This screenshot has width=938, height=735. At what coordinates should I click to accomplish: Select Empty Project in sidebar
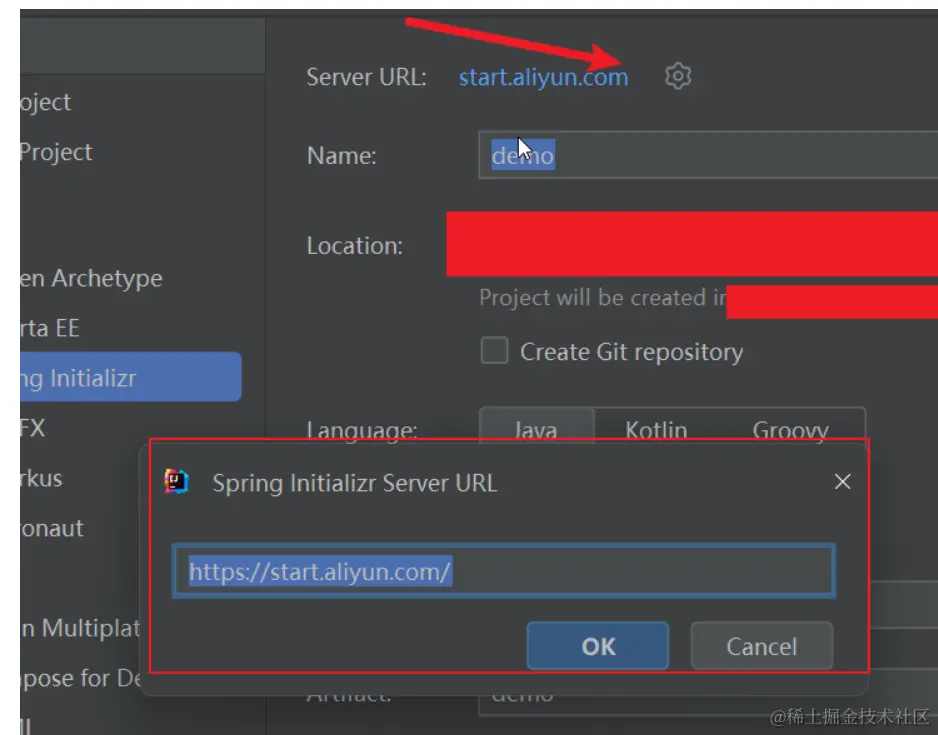(56, 152)
